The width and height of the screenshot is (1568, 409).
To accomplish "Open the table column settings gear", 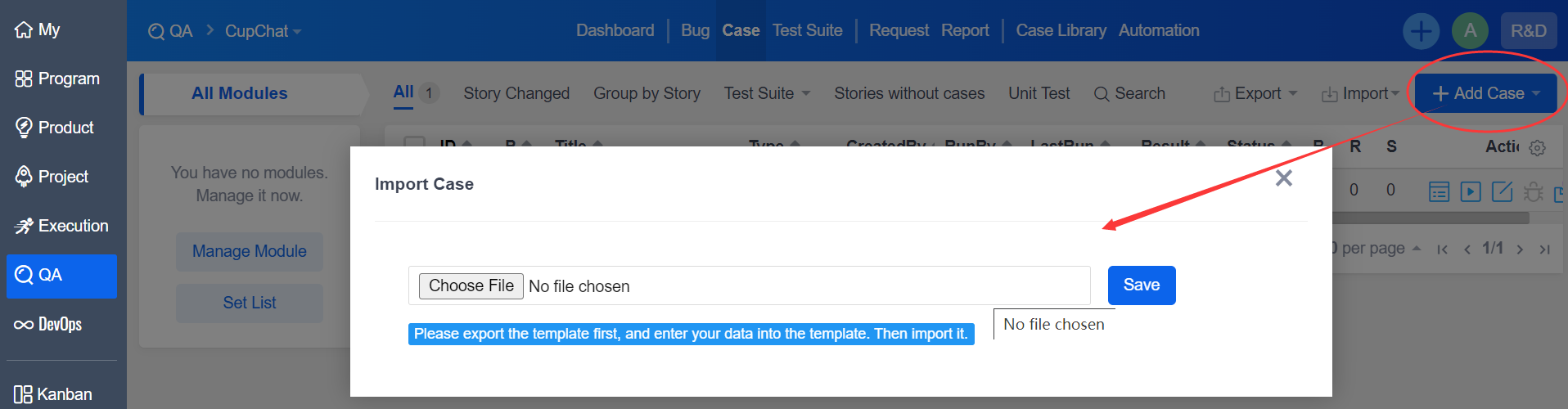I will pos(1537,148).
